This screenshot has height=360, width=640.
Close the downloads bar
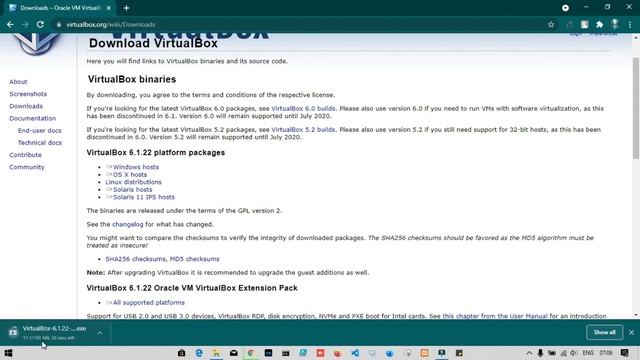[631, 332]
